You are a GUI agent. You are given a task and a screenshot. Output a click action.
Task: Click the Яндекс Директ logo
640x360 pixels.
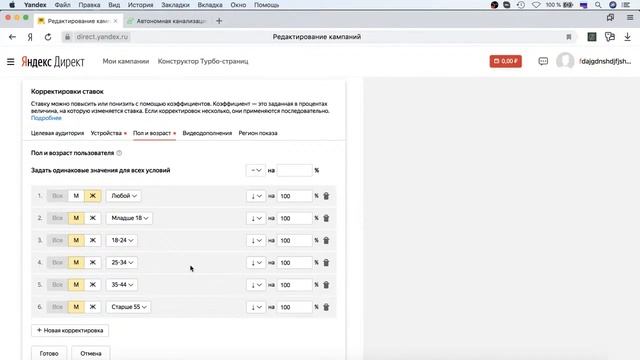pos(53,62)
